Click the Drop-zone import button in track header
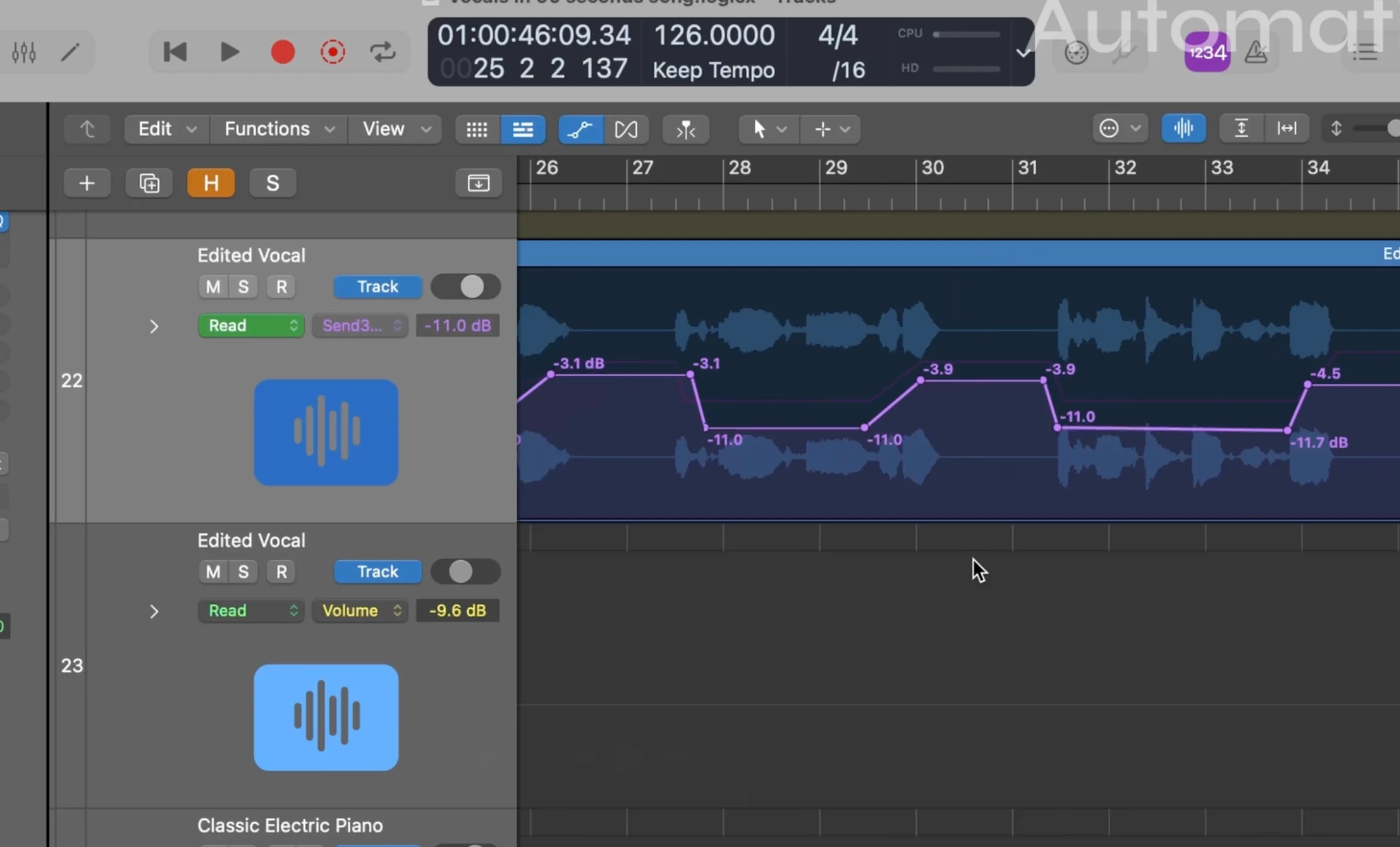1400x847 pixels. coord(478,183)
